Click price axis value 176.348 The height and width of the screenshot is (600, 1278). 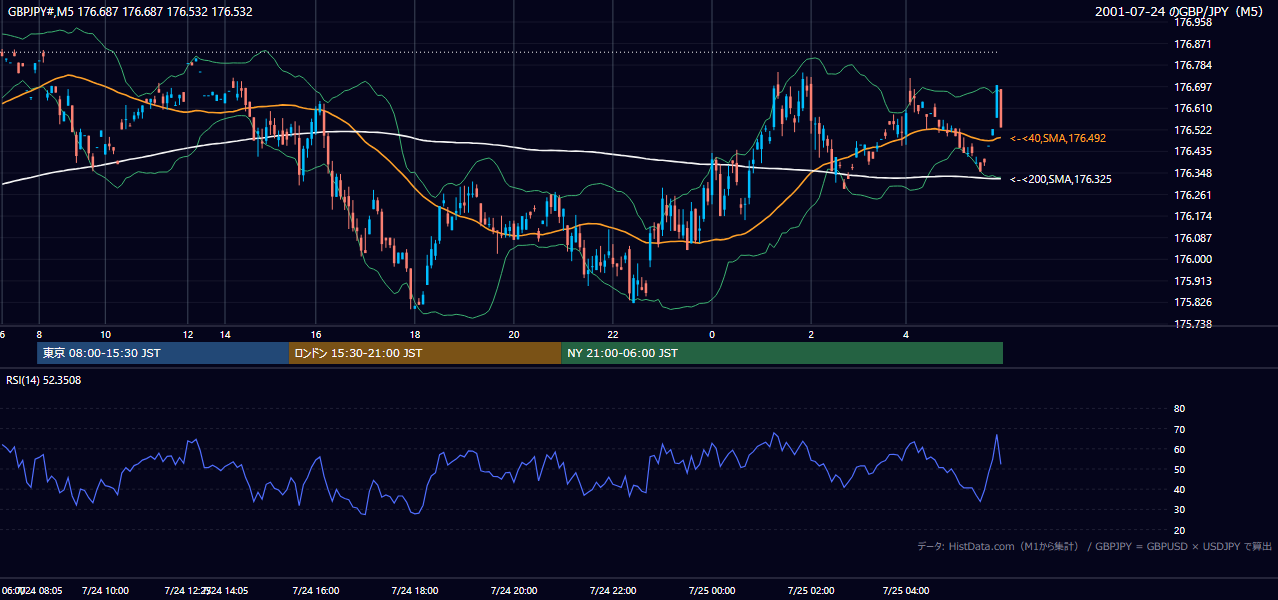point(1192,173)
